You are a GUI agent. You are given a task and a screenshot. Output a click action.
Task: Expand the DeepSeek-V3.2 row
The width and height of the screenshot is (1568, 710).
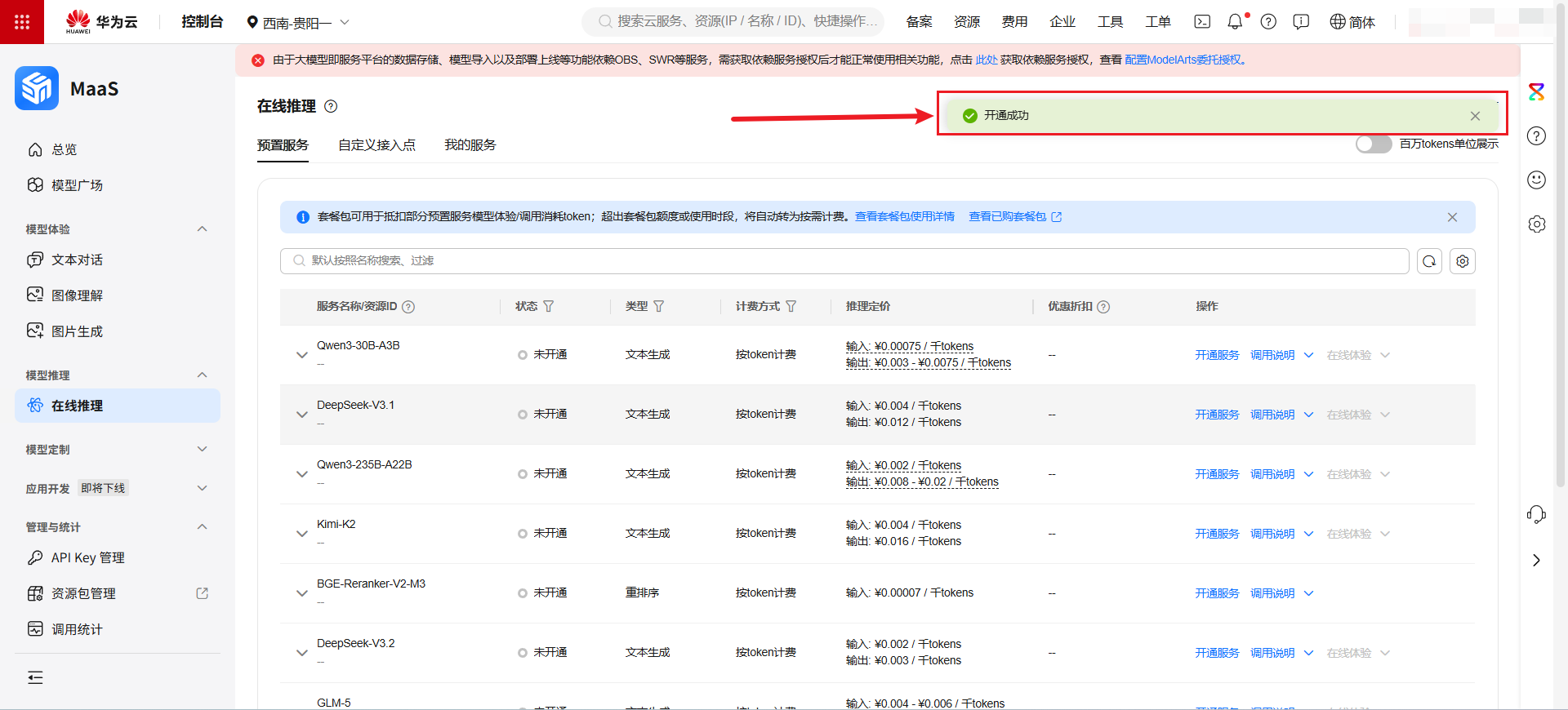(301, 653)
